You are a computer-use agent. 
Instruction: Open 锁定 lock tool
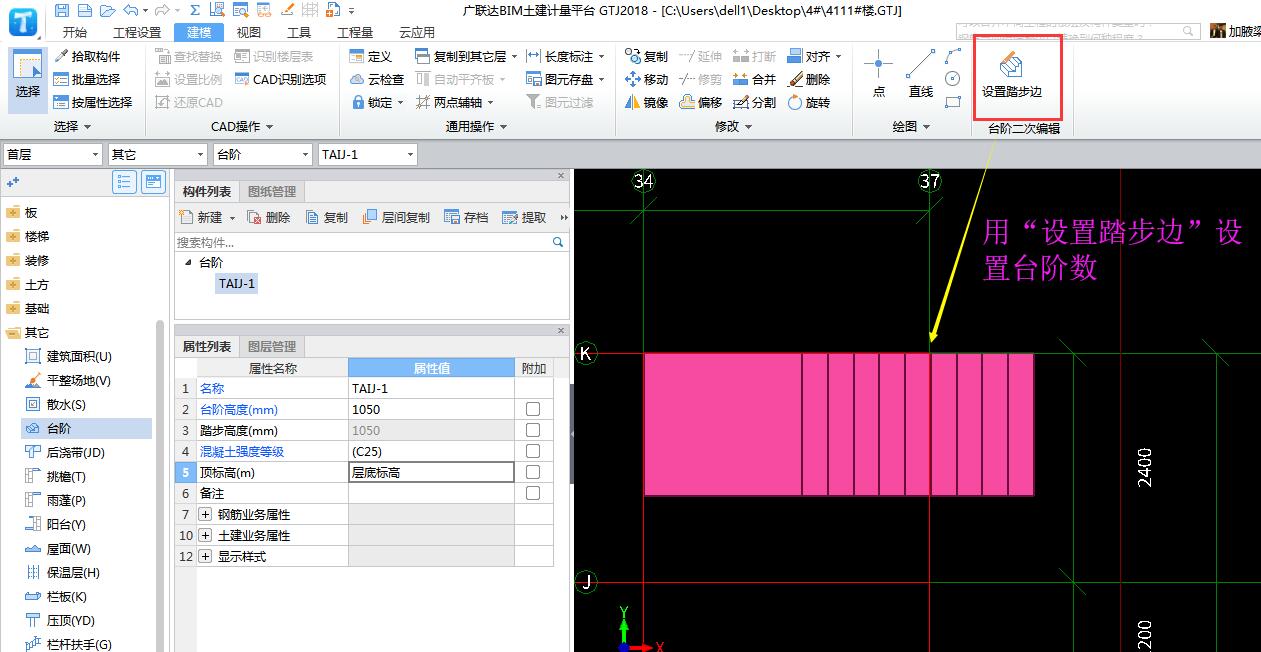[377, 102]
